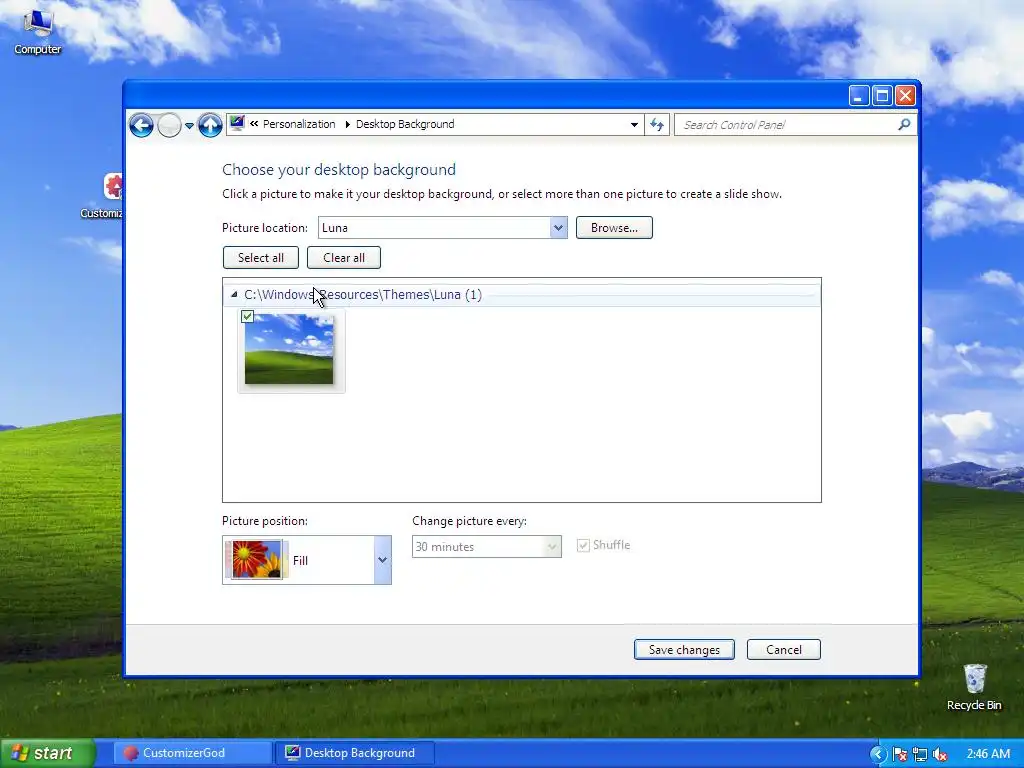Switch to CustomizerGod taskbar item

[x=193, y=753]
